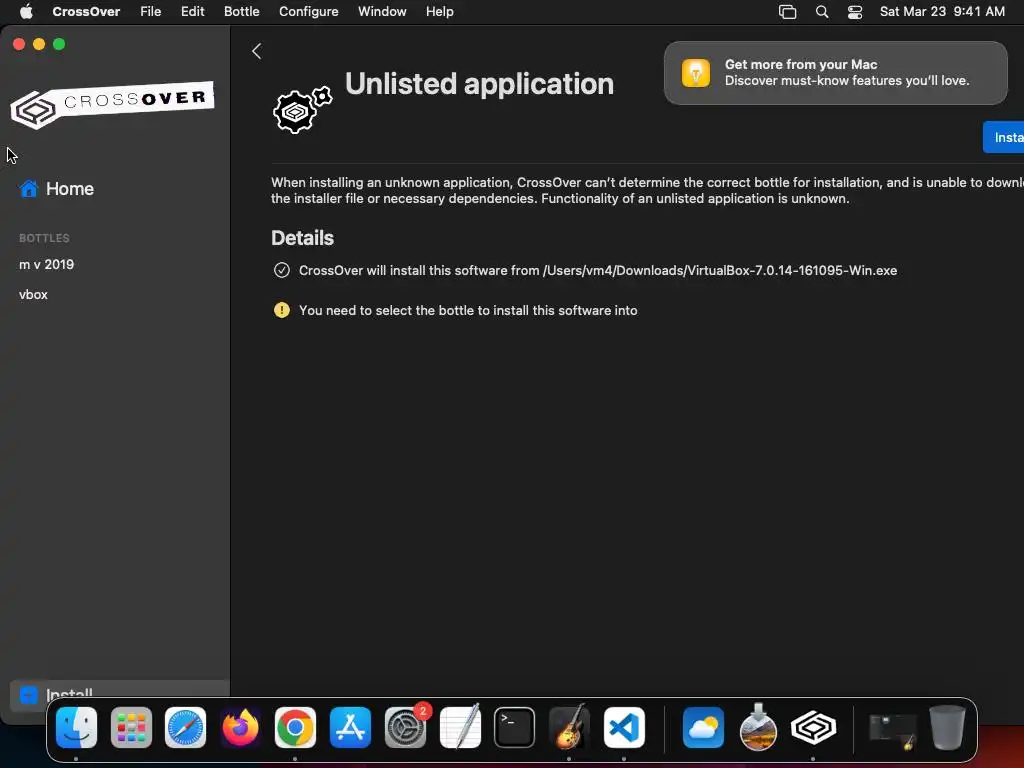Select the m v 2019 bottle

[x=46, y=264]
